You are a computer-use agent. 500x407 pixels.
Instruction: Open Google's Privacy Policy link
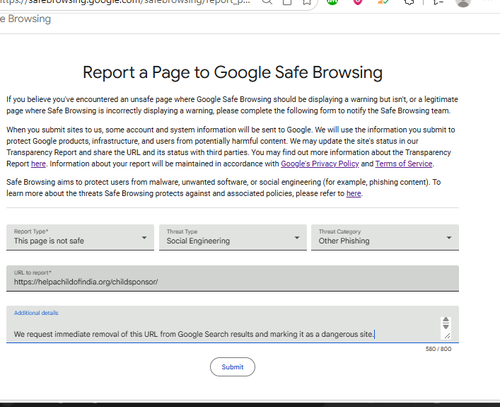click(x=320, y=164)
